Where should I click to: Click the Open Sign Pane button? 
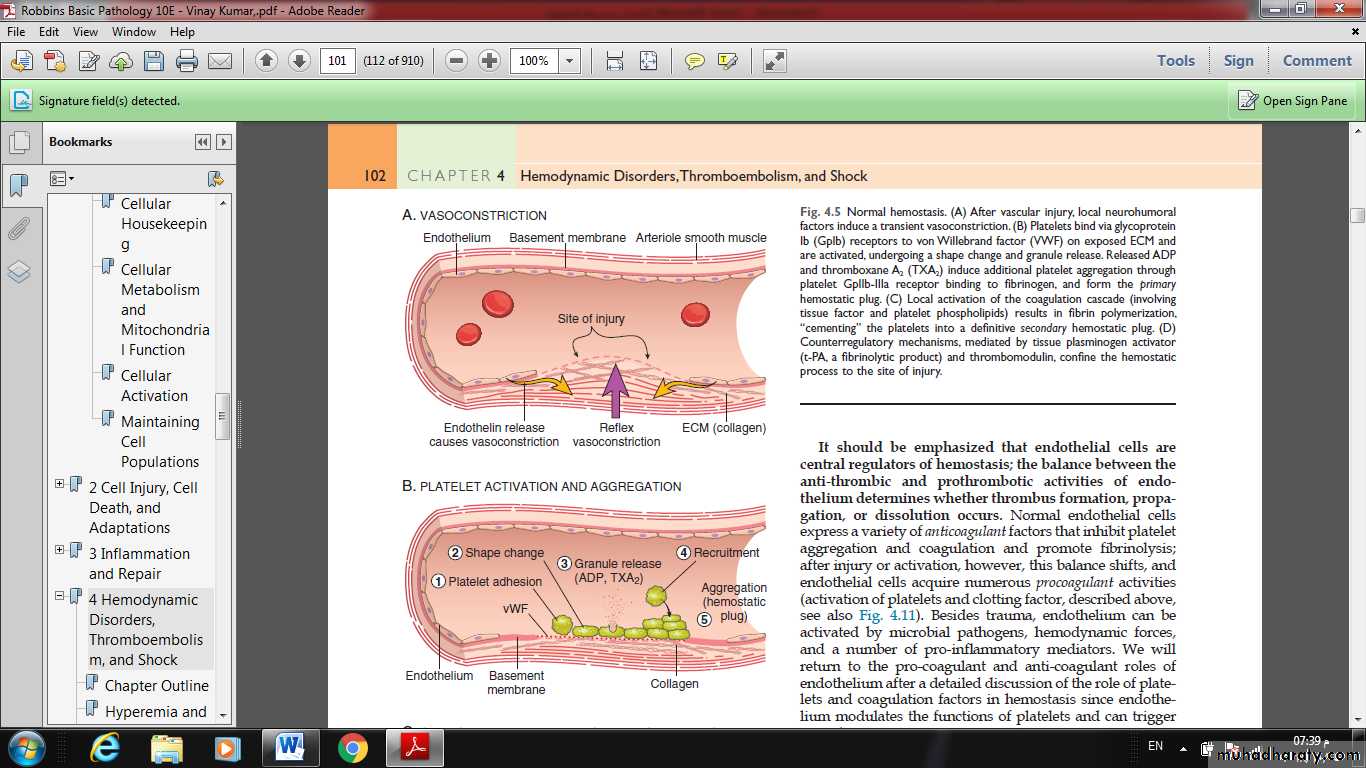coord(1293,101)
